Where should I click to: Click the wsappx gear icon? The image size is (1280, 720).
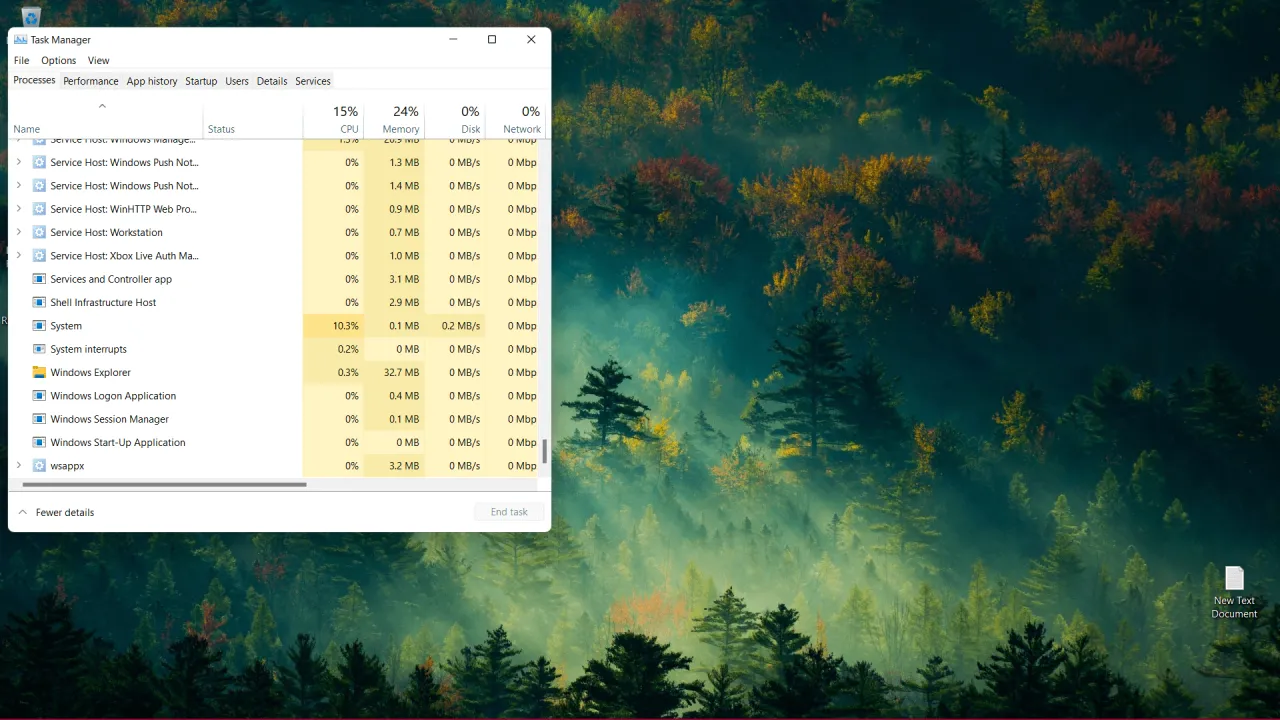click(39, 466)
